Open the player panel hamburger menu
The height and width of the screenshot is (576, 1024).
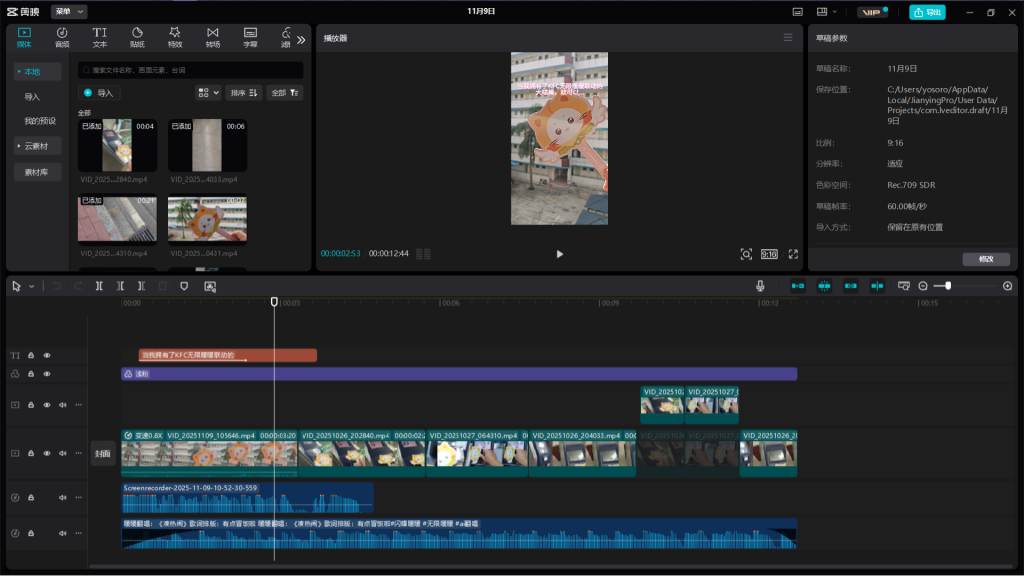788,38
